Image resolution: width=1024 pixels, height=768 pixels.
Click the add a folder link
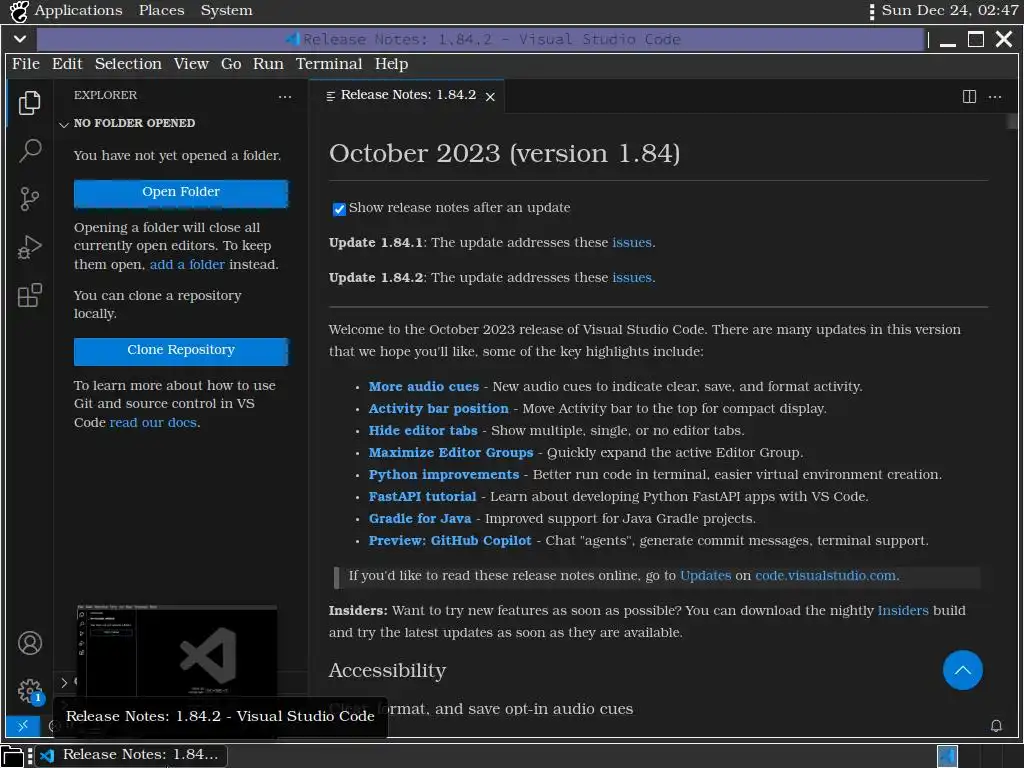click(187, 264)
